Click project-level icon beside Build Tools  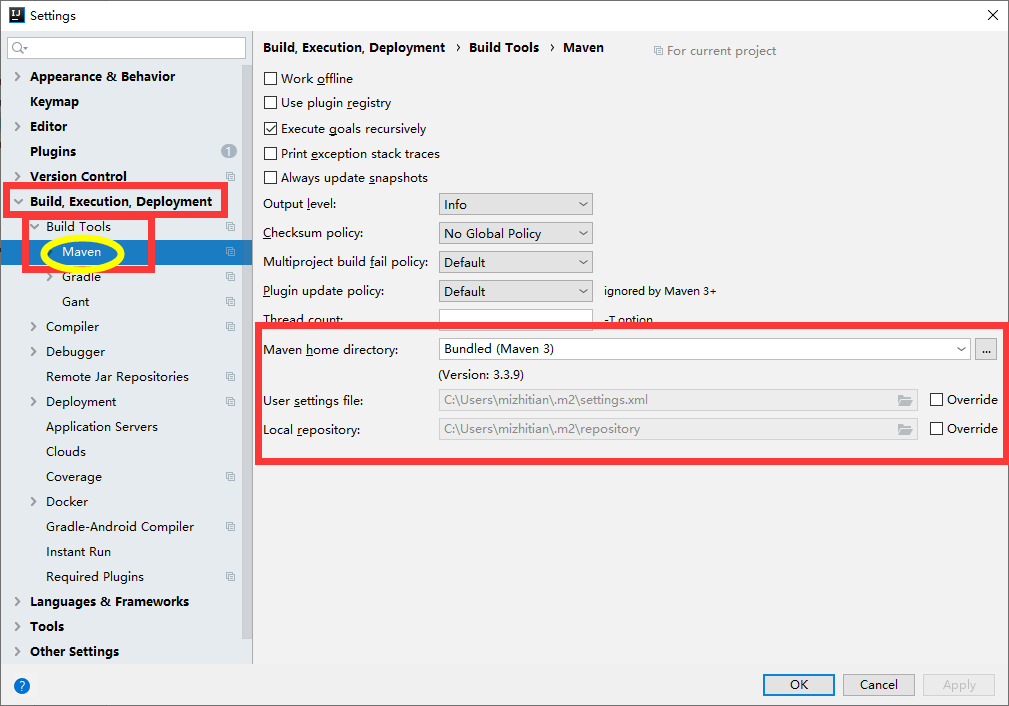click(x=230, y=227)
